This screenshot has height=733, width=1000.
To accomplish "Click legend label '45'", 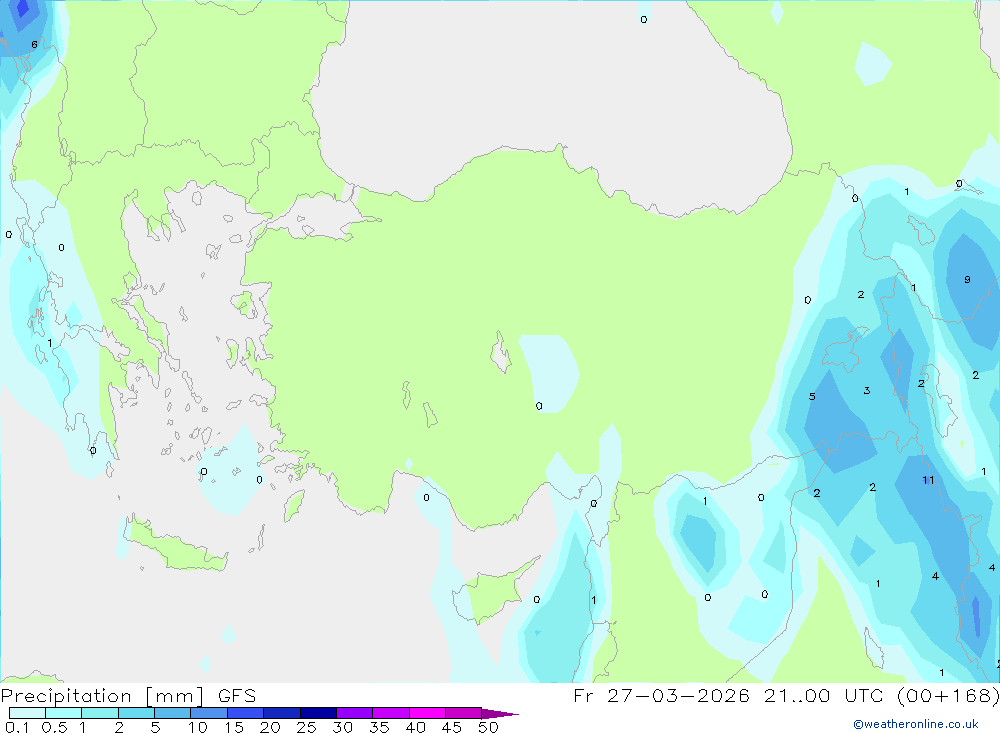I will (452, 727).
